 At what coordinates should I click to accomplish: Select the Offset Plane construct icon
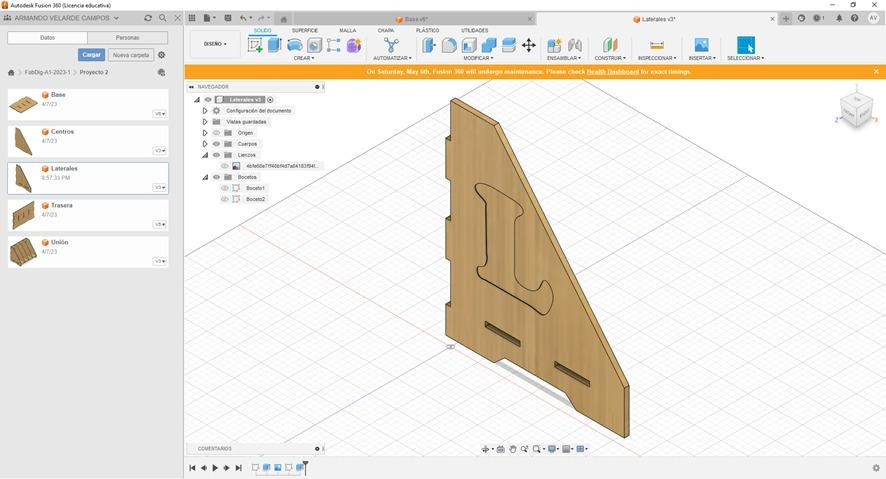tap(610, 45)
